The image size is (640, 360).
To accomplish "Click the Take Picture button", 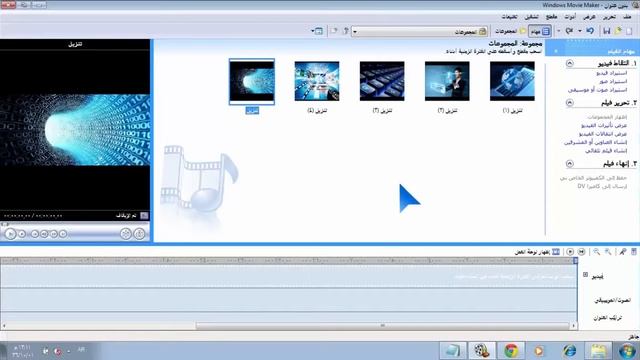I will (140, 234).
